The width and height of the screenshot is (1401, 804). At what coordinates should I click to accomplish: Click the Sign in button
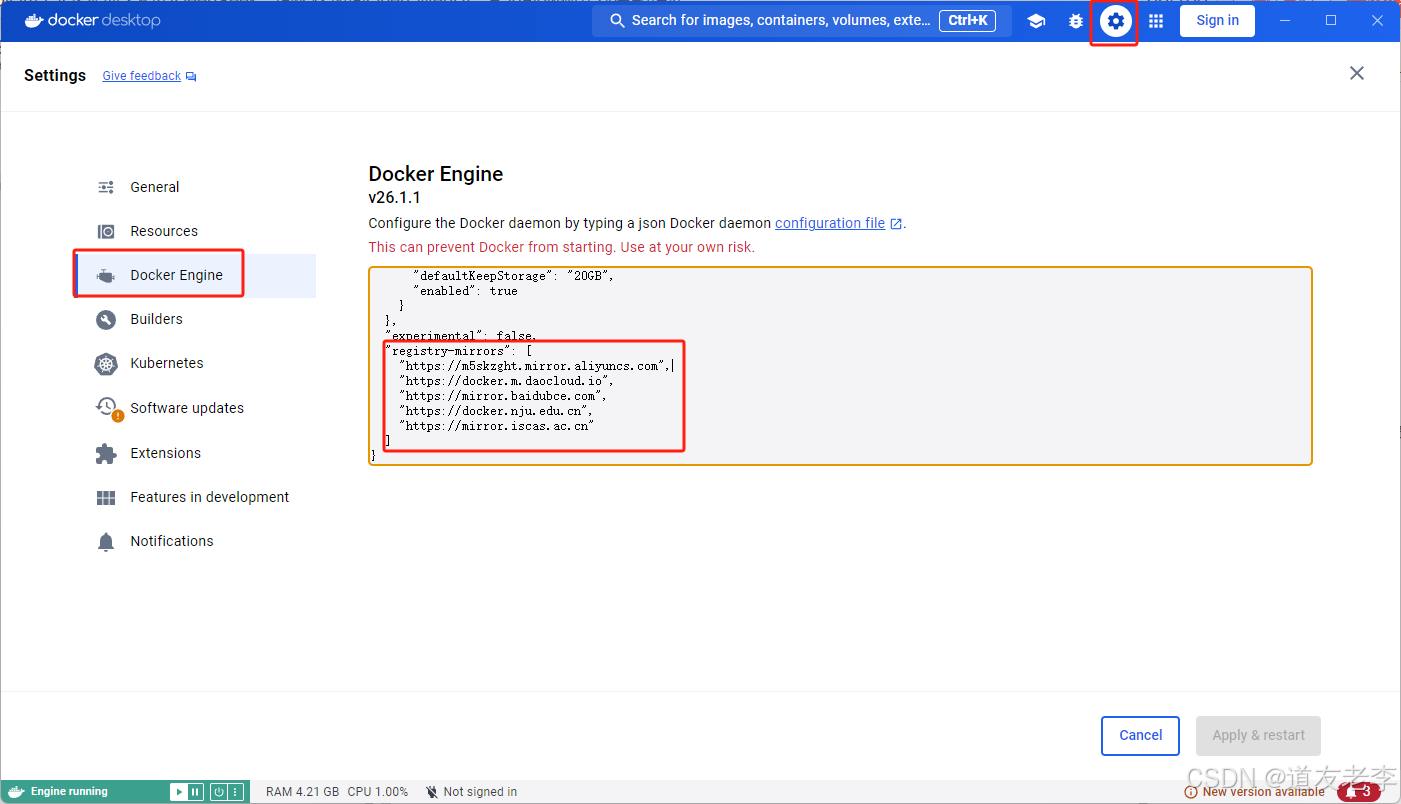1217,21
